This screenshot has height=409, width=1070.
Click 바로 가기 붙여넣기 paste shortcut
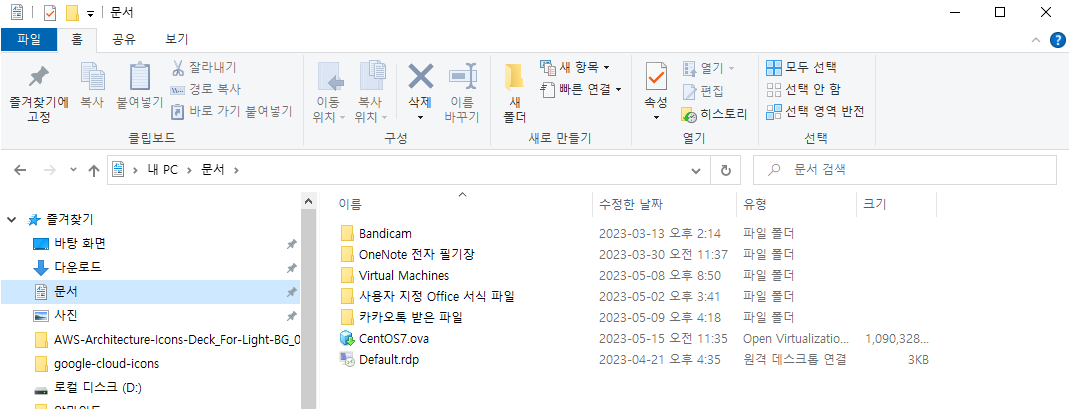pyautogui.click(x=231, y=111)
